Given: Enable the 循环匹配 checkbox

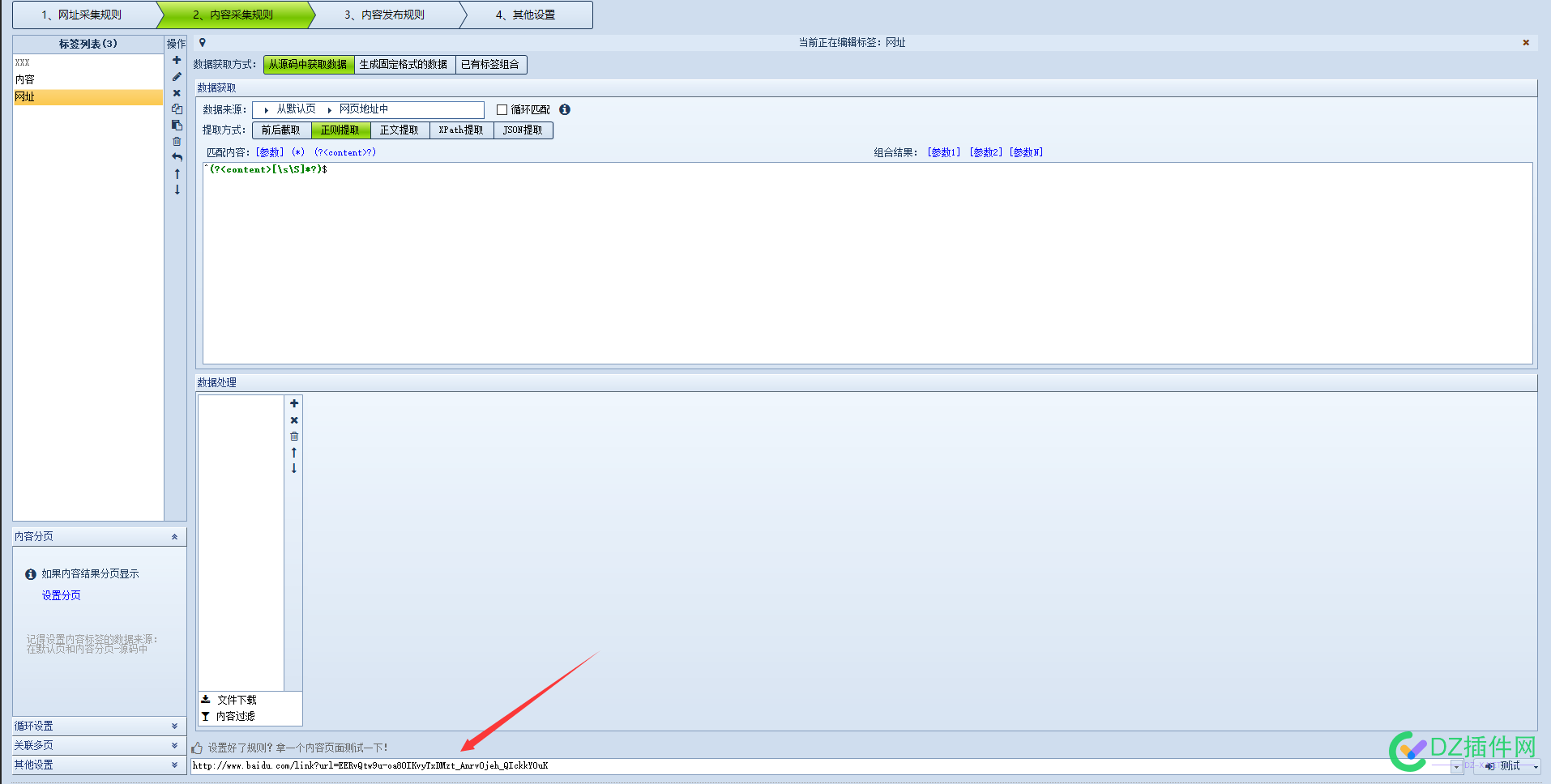Looking at the screenshot, I should click(502, 109).
